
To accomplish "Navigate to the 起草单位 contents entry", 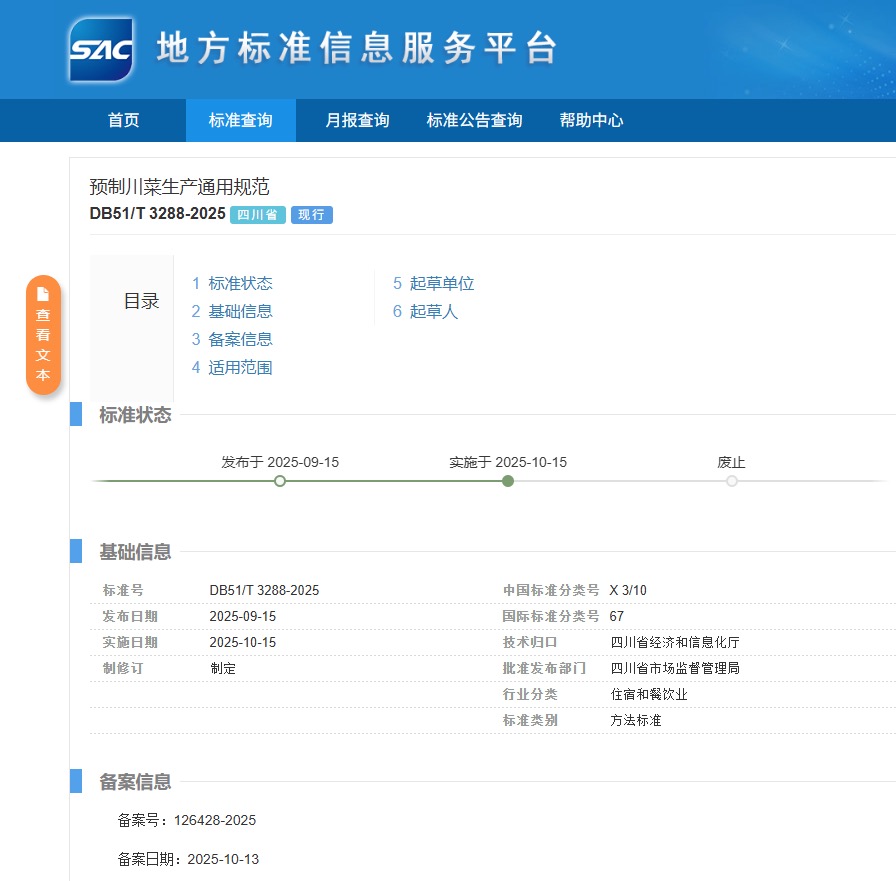I will click(x=441, y=283).
